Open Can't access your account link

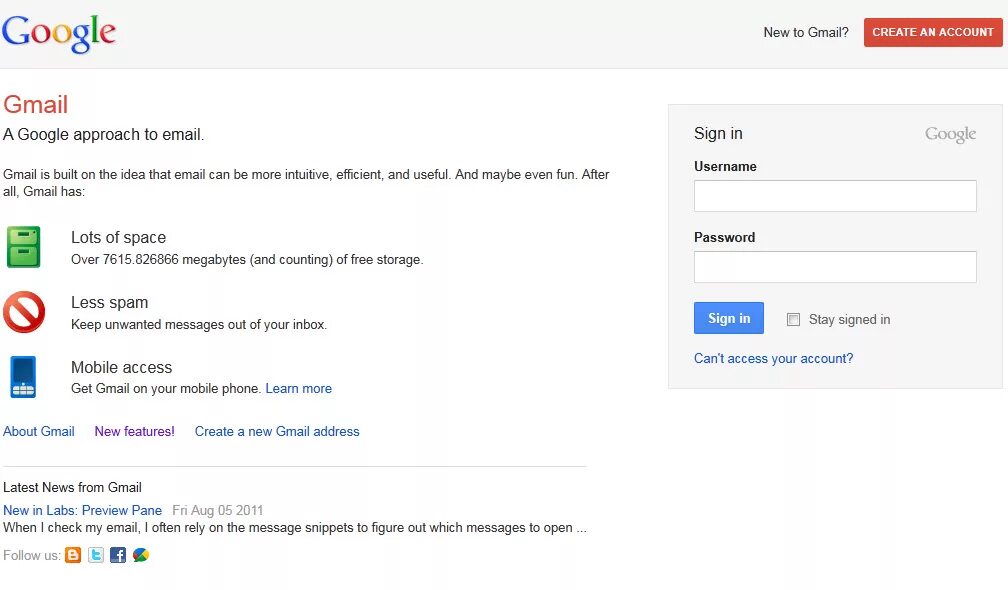pyautogui.click(x=773, y=358)
